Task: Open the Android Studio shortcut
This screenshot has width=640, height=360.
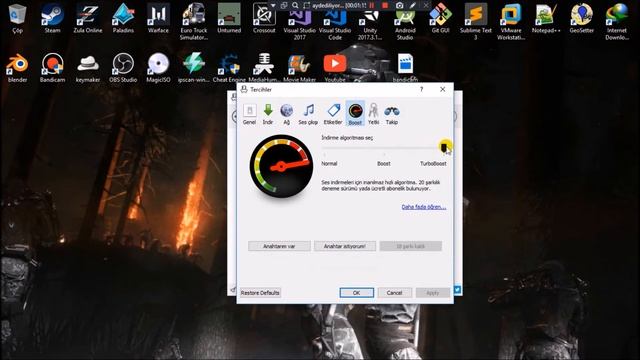Action: coord(405,24)
